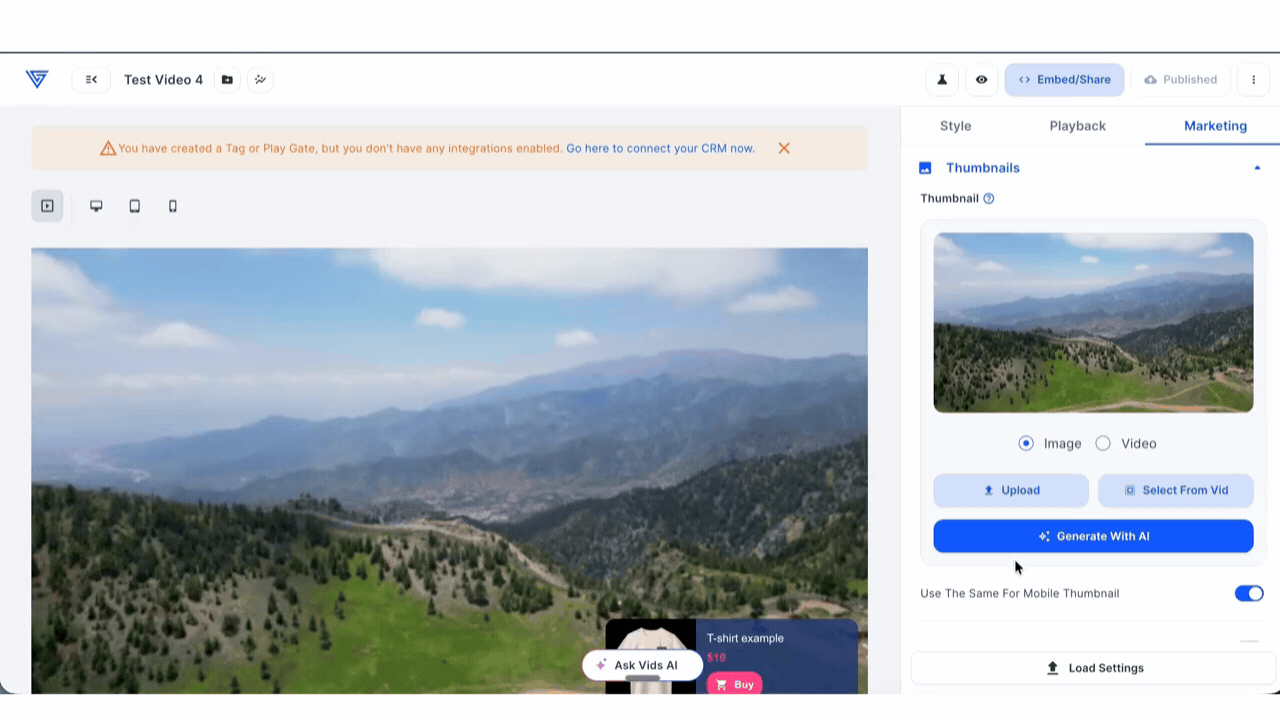Click the warning triangle icon in banner
Image resolution: width=1280 pixels, height=720 pixels.
point(108,148)
